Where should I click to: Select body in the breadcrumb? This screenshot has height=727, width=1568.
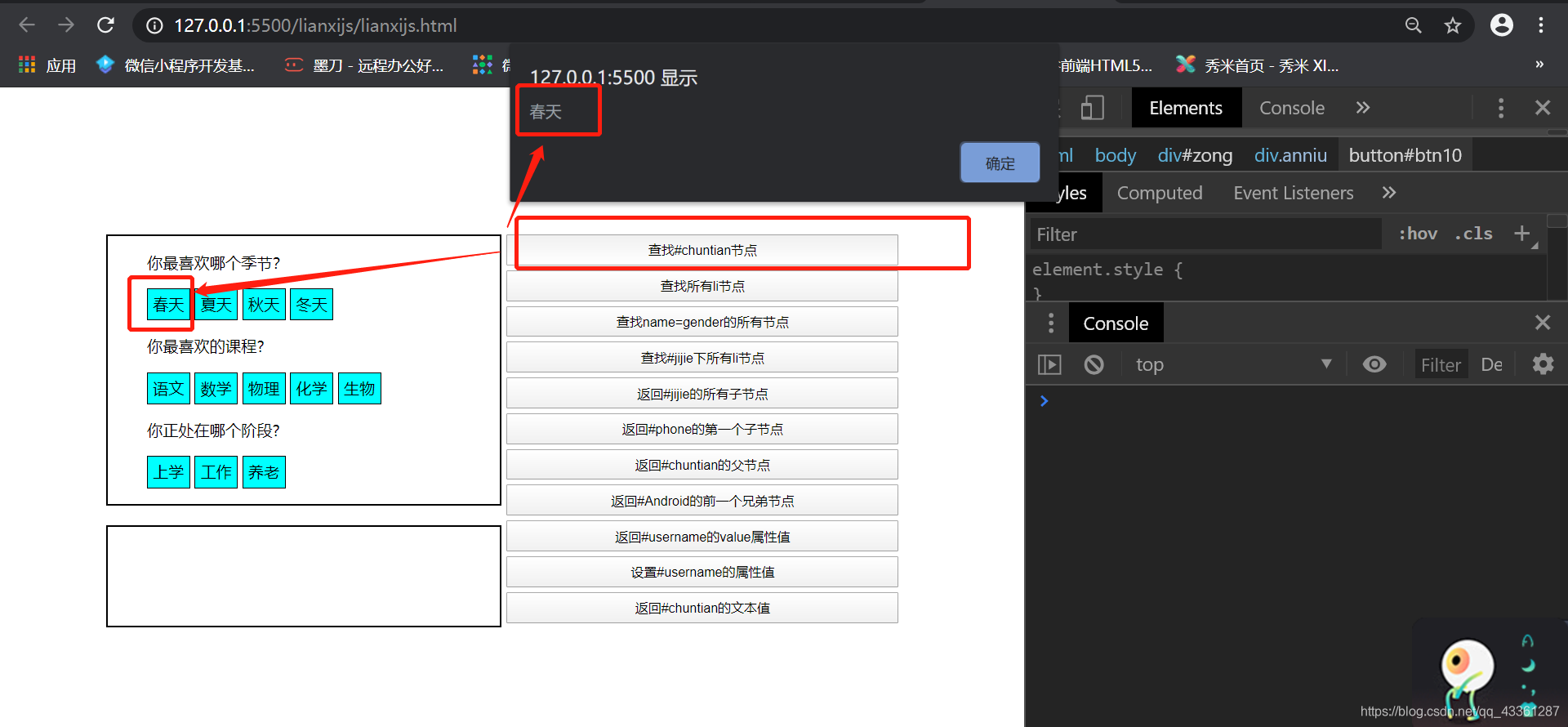1115,155
